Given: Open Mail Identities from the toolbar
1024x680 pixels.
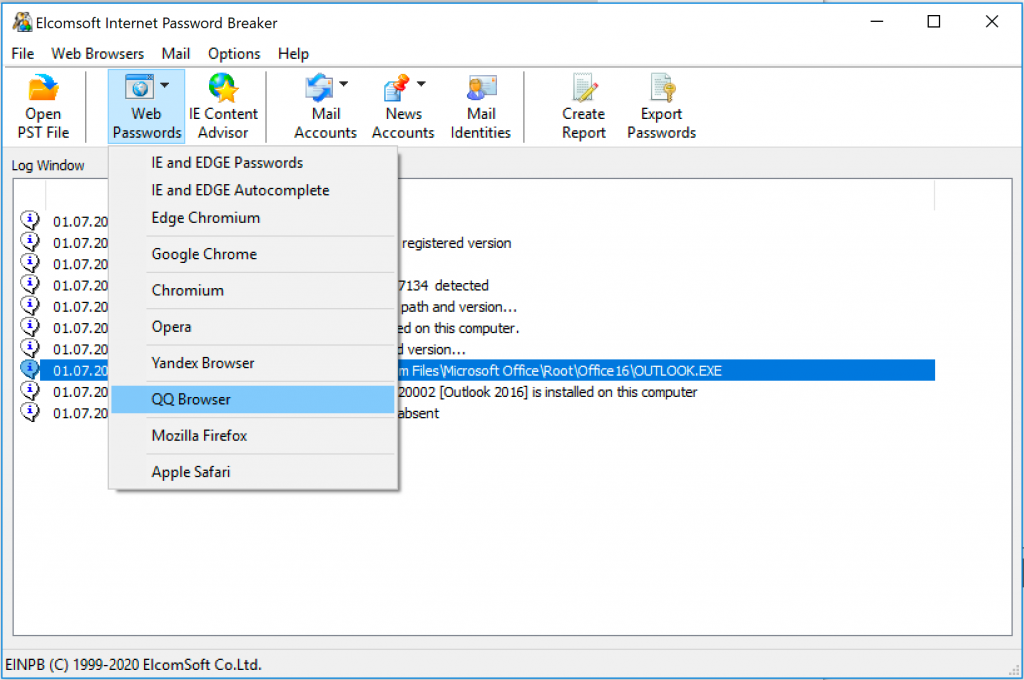Looking at the screenshot, I should click(x=480, y=105).
